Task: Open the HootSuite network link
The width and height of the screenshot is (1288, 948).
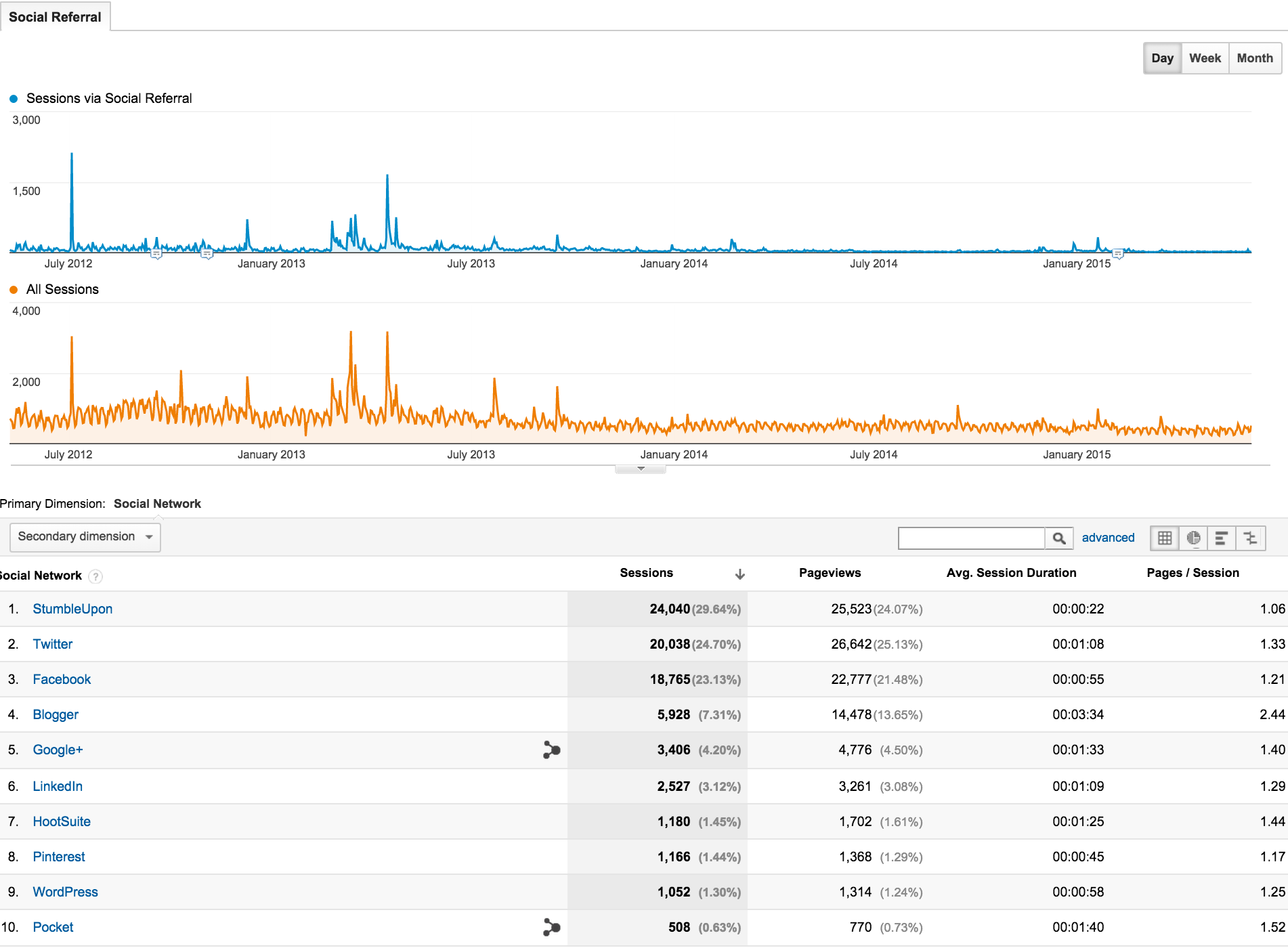Action: 62,821
